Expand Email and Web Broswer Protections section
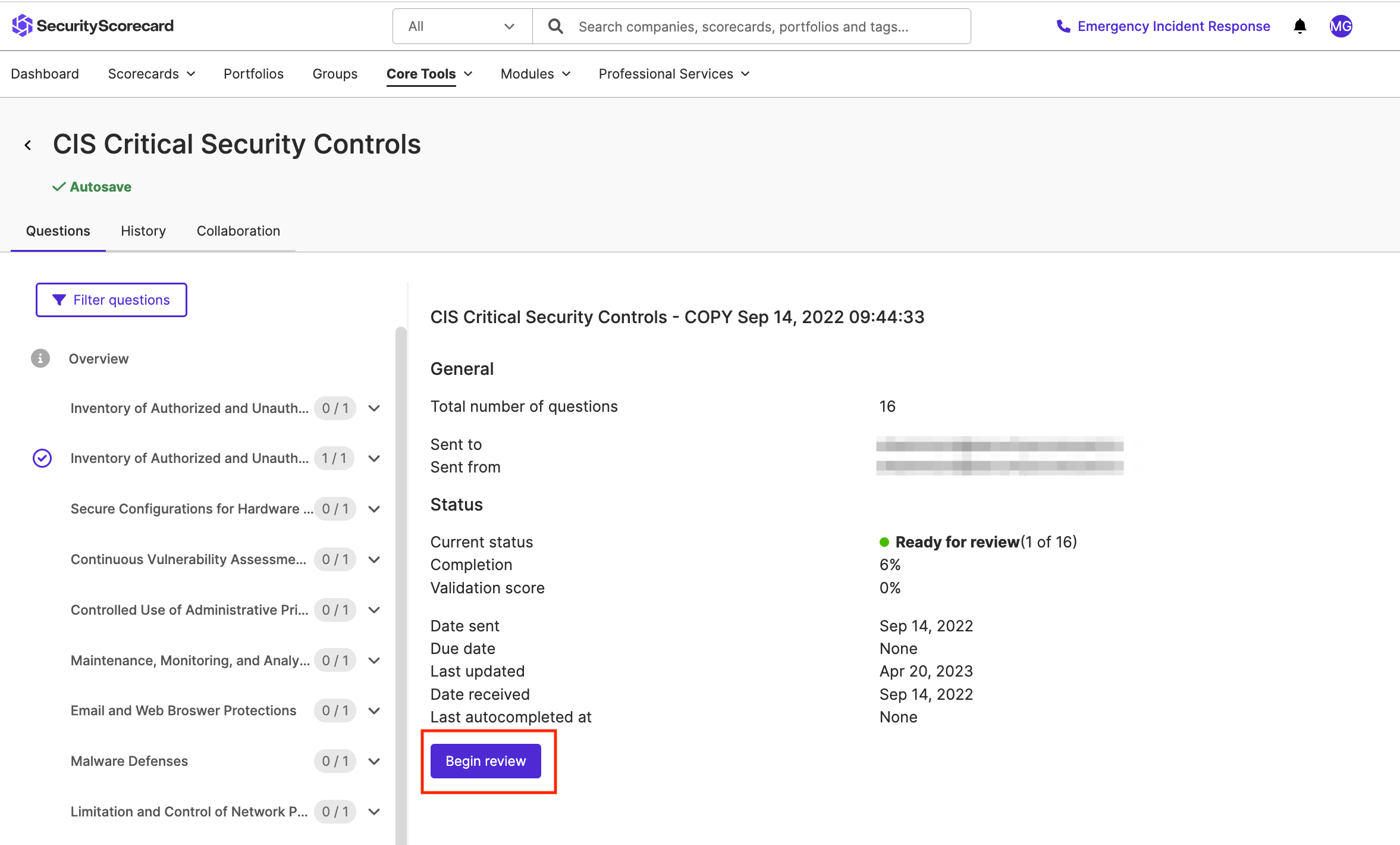The width and height of the screenshot is (1400, 845). pos(374,711)
